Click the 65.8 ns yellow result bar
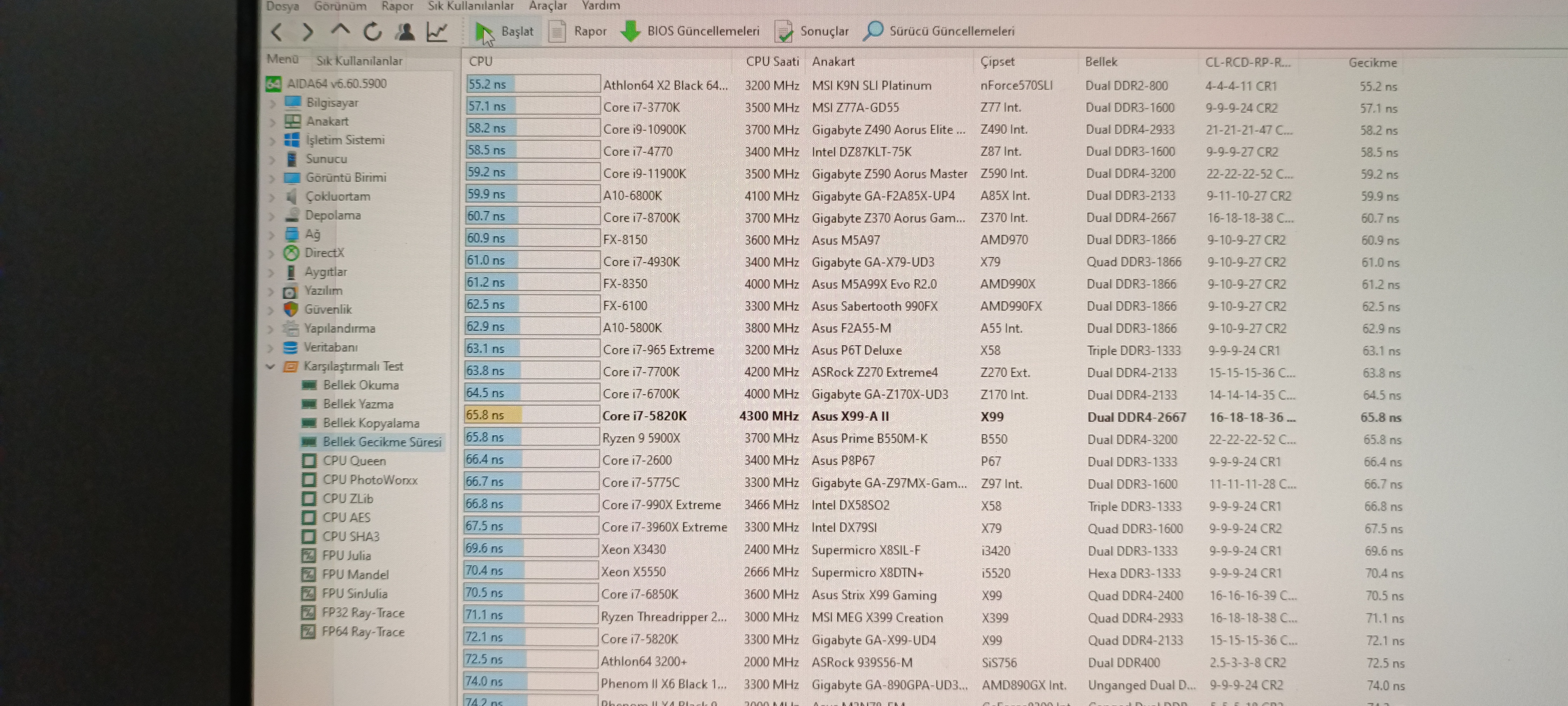1568x706 pixels. coord(492,415)
